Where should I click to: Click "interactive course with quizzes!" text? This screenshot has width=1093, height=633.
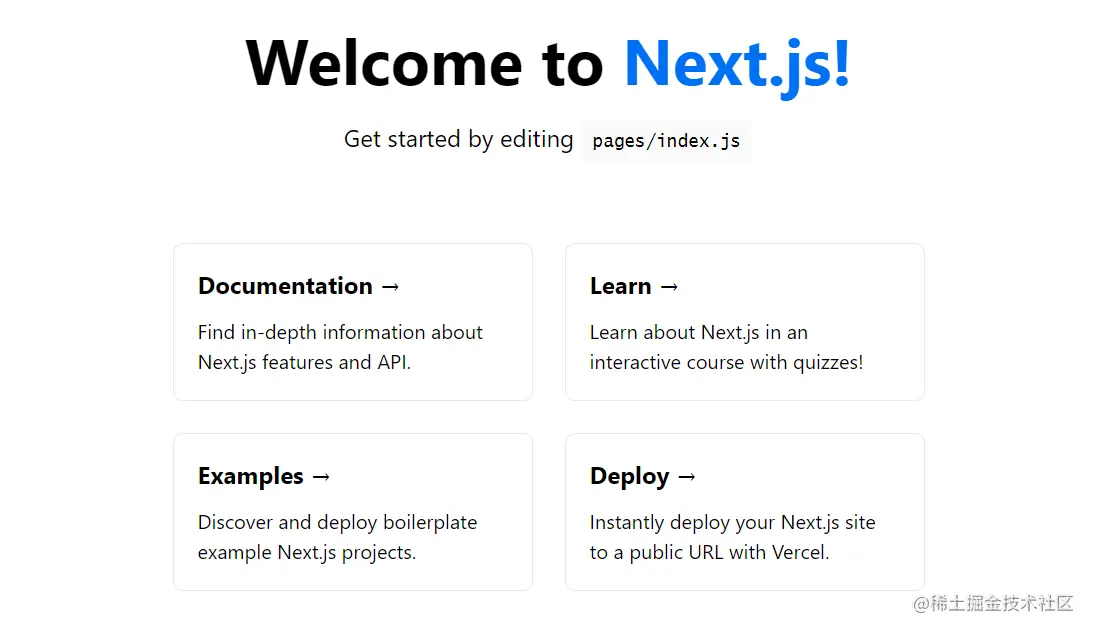pos(726,363)
